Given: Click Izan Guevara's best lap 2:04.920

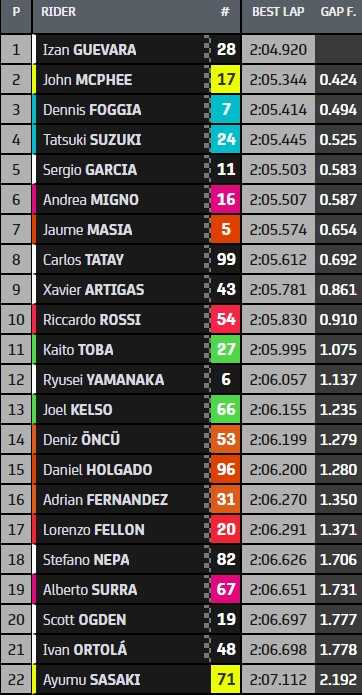Looking at the screenshot, I should (278, 50).
